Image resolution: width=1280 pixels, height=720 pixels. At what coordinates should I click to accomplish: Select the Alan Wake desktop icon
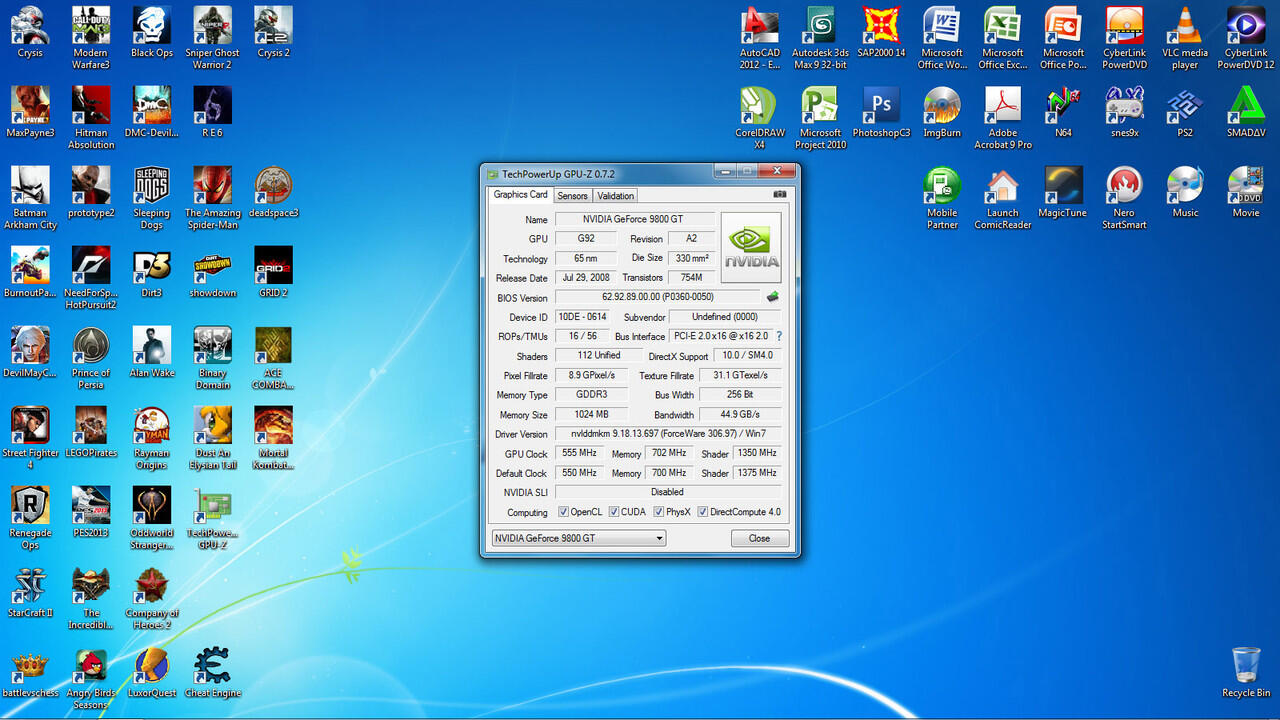click(x=152, y=352)
